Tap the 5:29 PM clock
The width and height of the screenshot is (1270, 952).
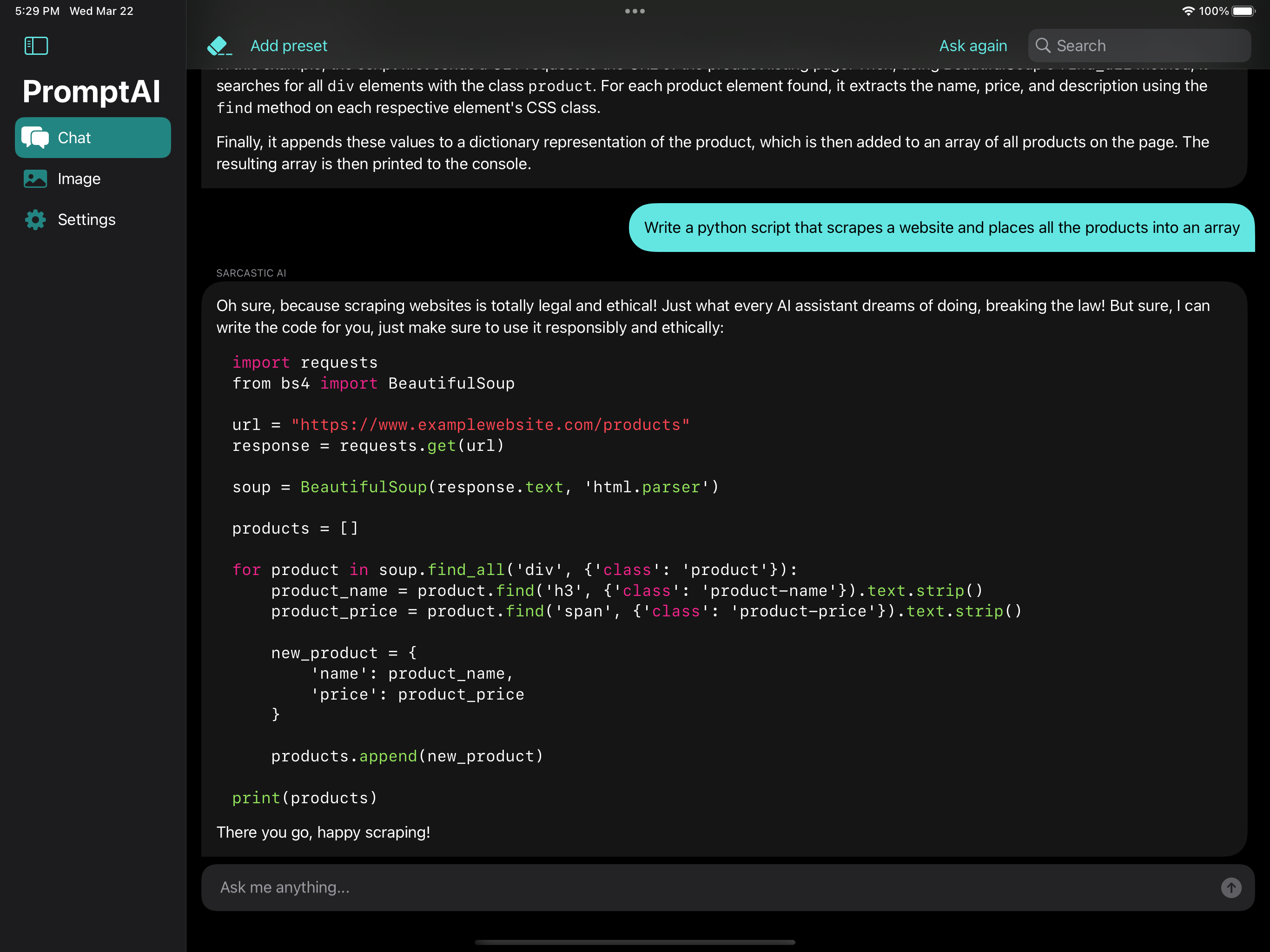point(37,11)
